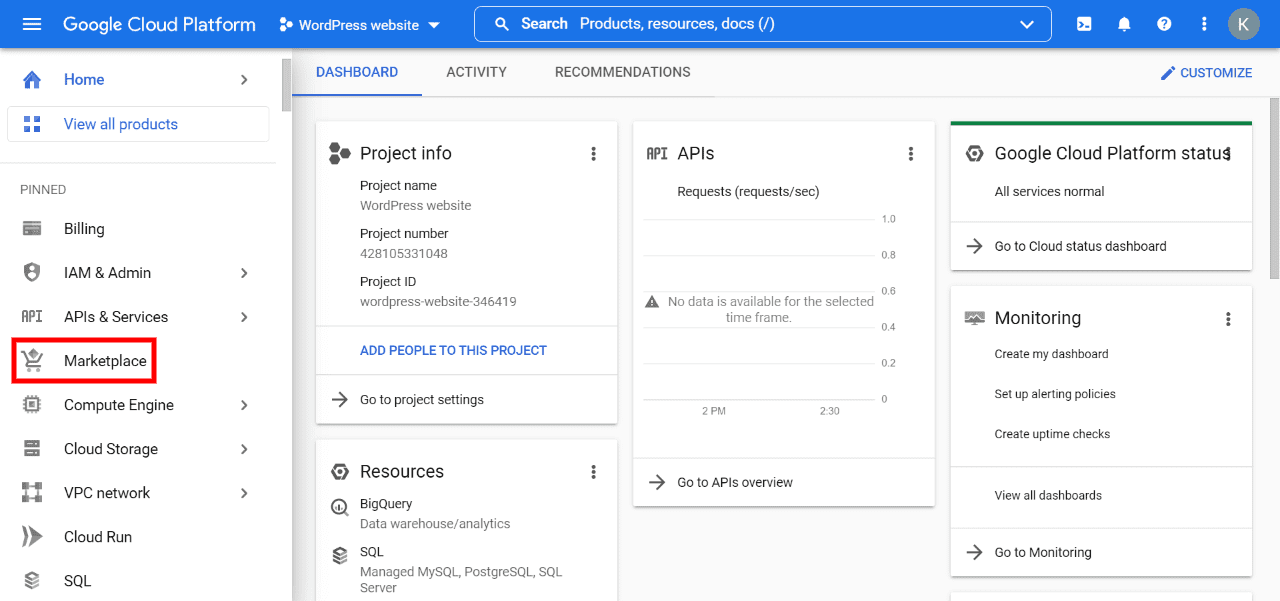The height and width of the screenshot is (601, 1280).
Task: Click ADD PEOPLE TO THIS PROJECT
Action: point(452,350)
